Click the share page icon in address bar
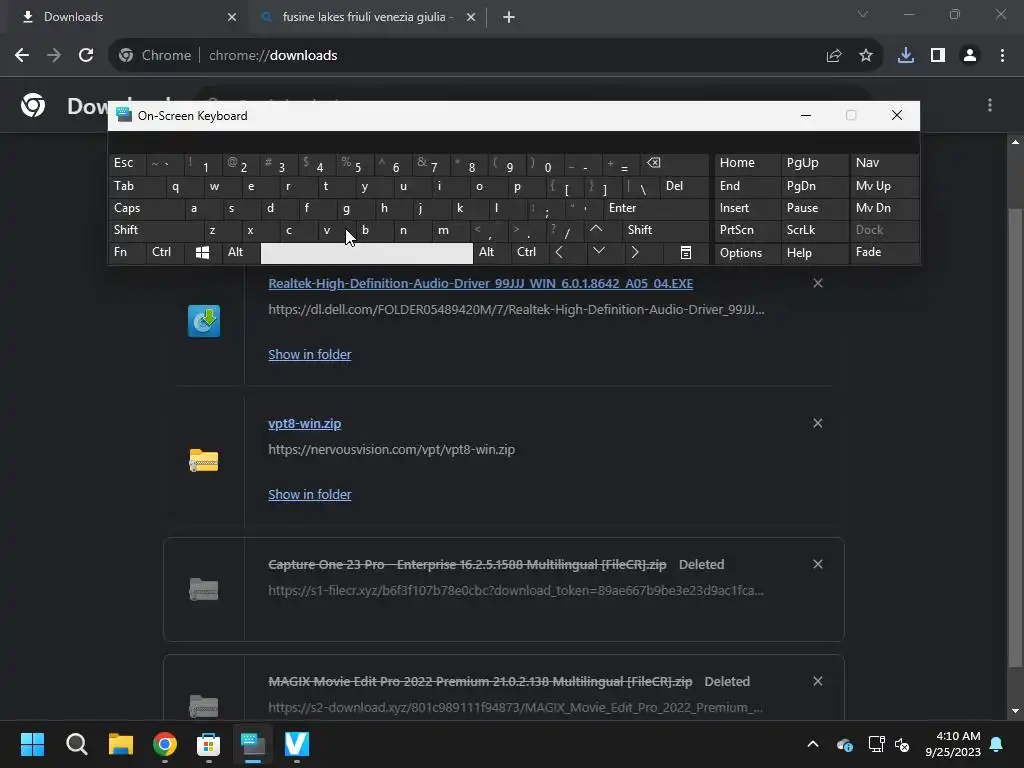The image size is (1024, 768). [x=834, y=56]
